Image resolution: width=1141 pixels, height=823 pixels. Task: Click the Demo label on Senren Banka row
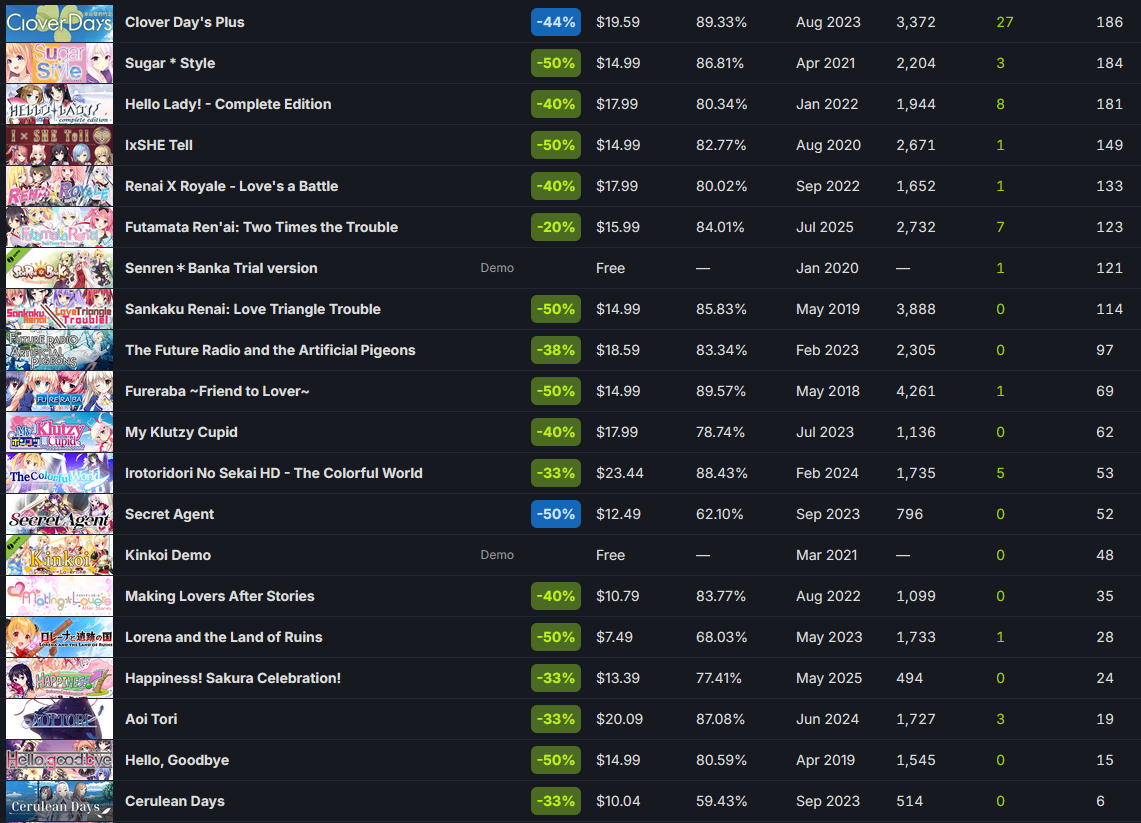point(497,269)
